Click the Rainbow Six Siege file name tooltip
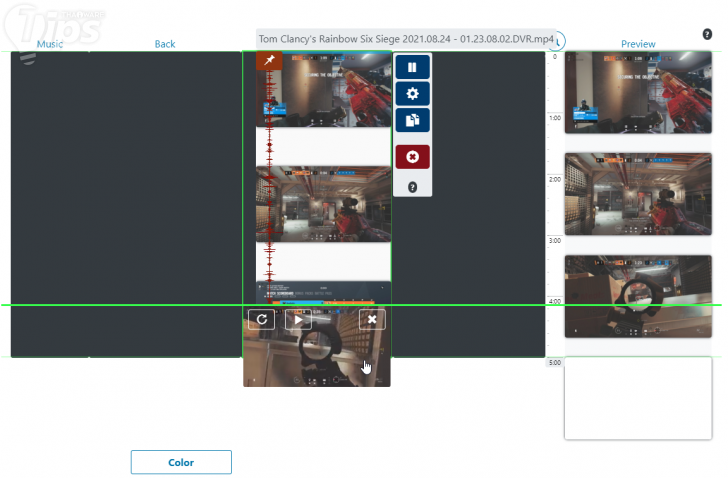The height and width of the screenshot is (478, 728). coord(406,39)
